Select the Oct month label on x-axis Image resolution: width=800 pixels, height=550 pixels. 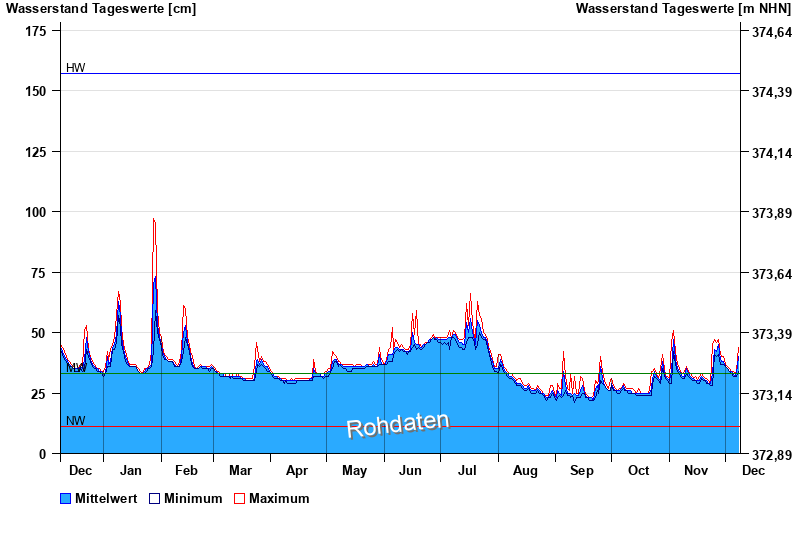pos(638,470)
